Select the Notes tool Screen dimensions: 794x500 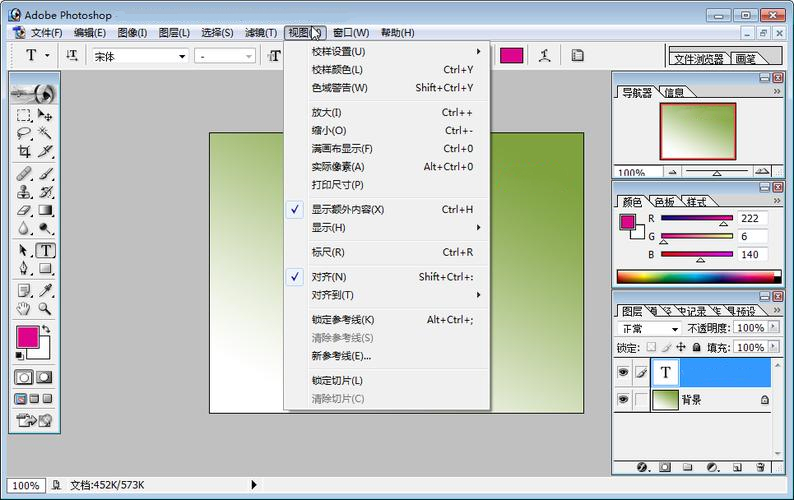click(23, 290)
